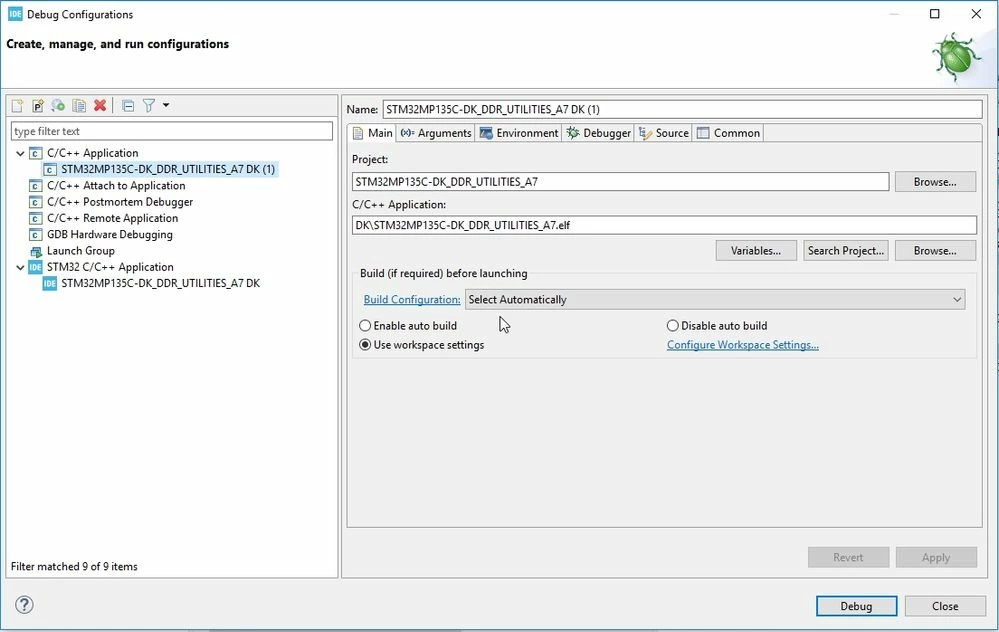Browse for the C/C++ application file

click(x=935, y=251)
